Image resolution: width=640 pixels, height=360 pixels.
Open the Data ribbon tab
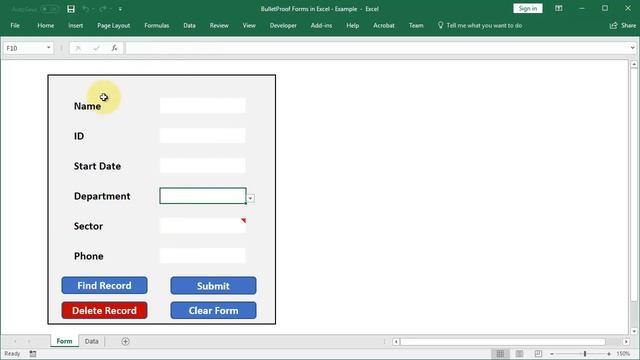[x=189, y=25]
